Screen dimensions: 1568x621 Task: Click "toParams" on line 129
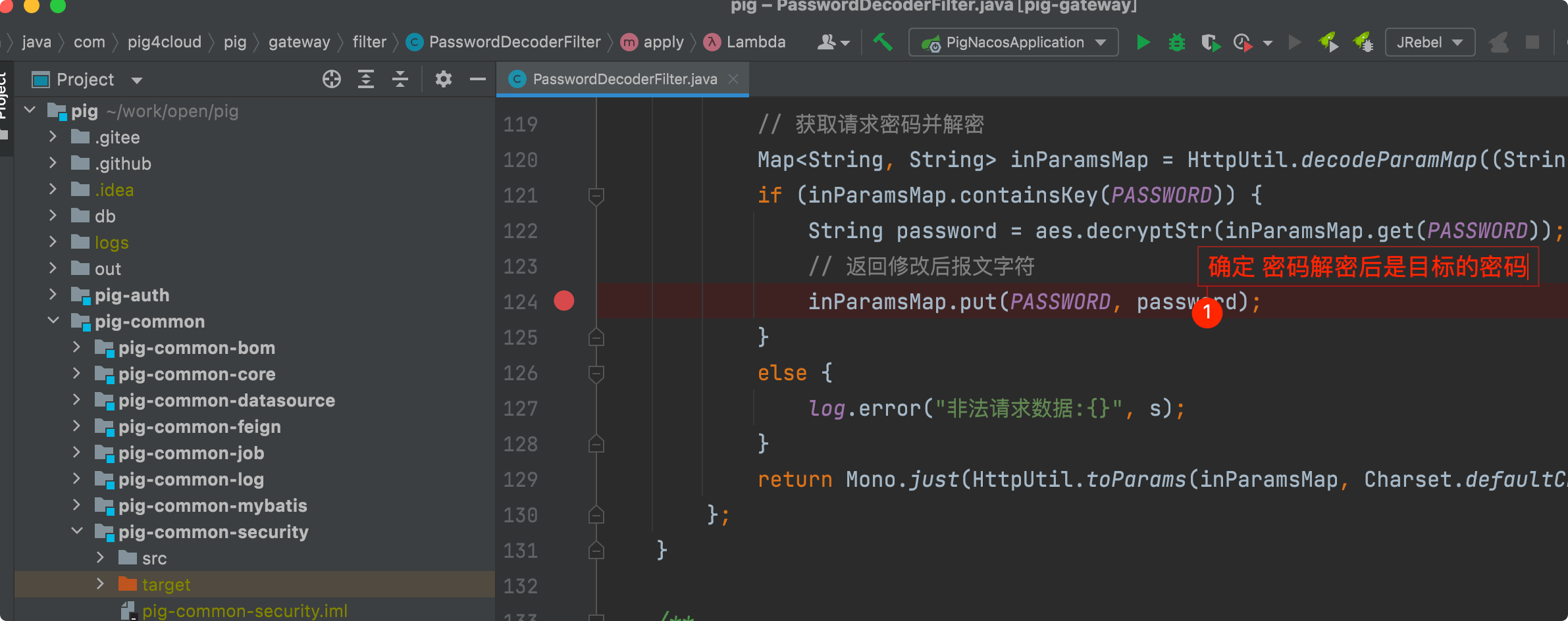click(1136, 480)
